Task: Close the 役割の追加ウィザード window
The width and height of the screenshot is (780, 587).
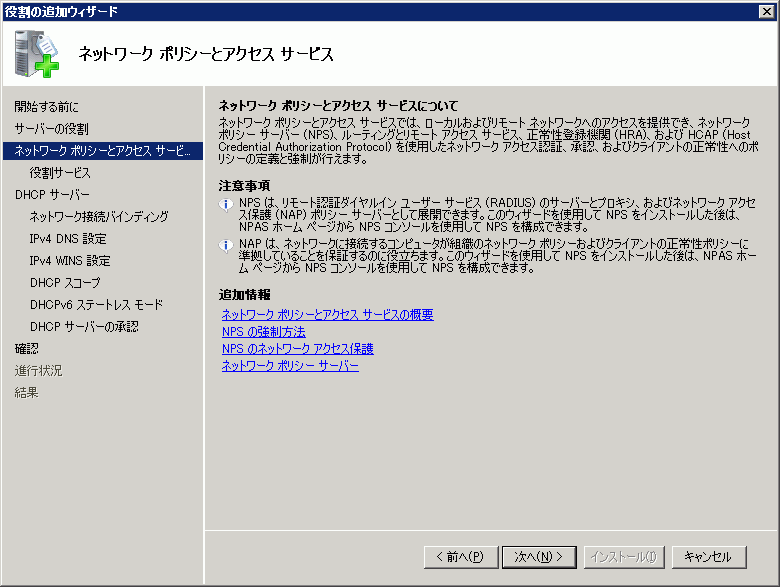Action: pos(767,11)
